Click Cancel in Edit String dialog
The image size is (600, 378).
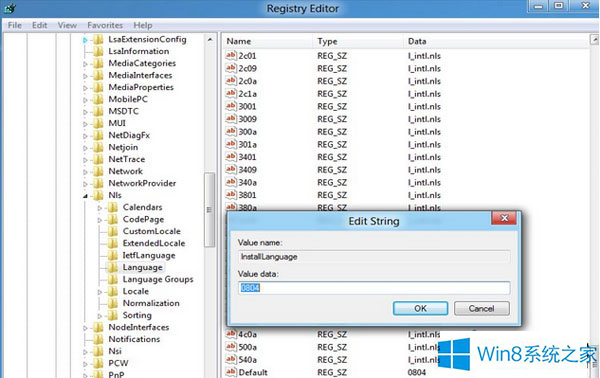(481, 308)
